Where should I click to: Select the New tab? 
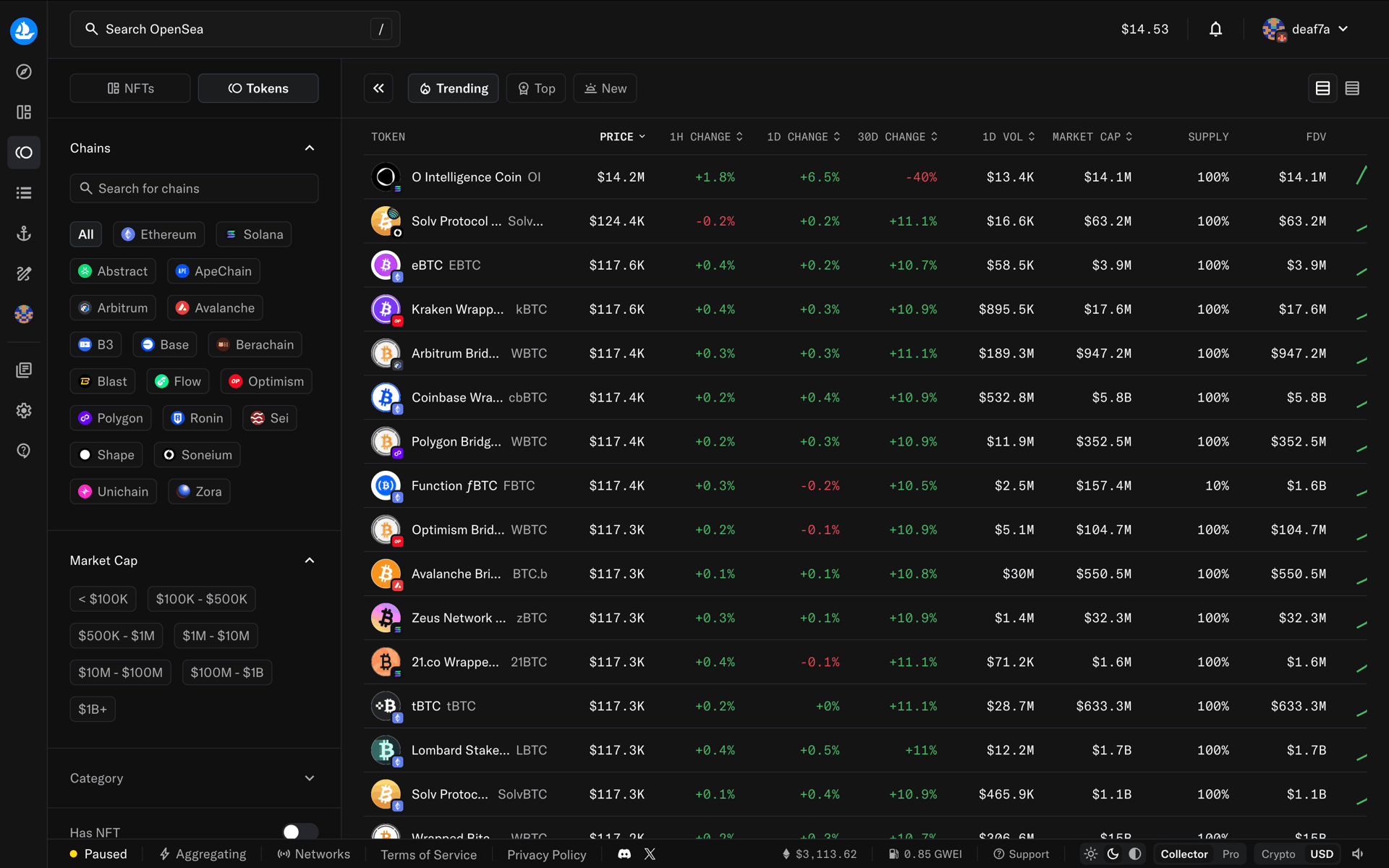[606, 88]
